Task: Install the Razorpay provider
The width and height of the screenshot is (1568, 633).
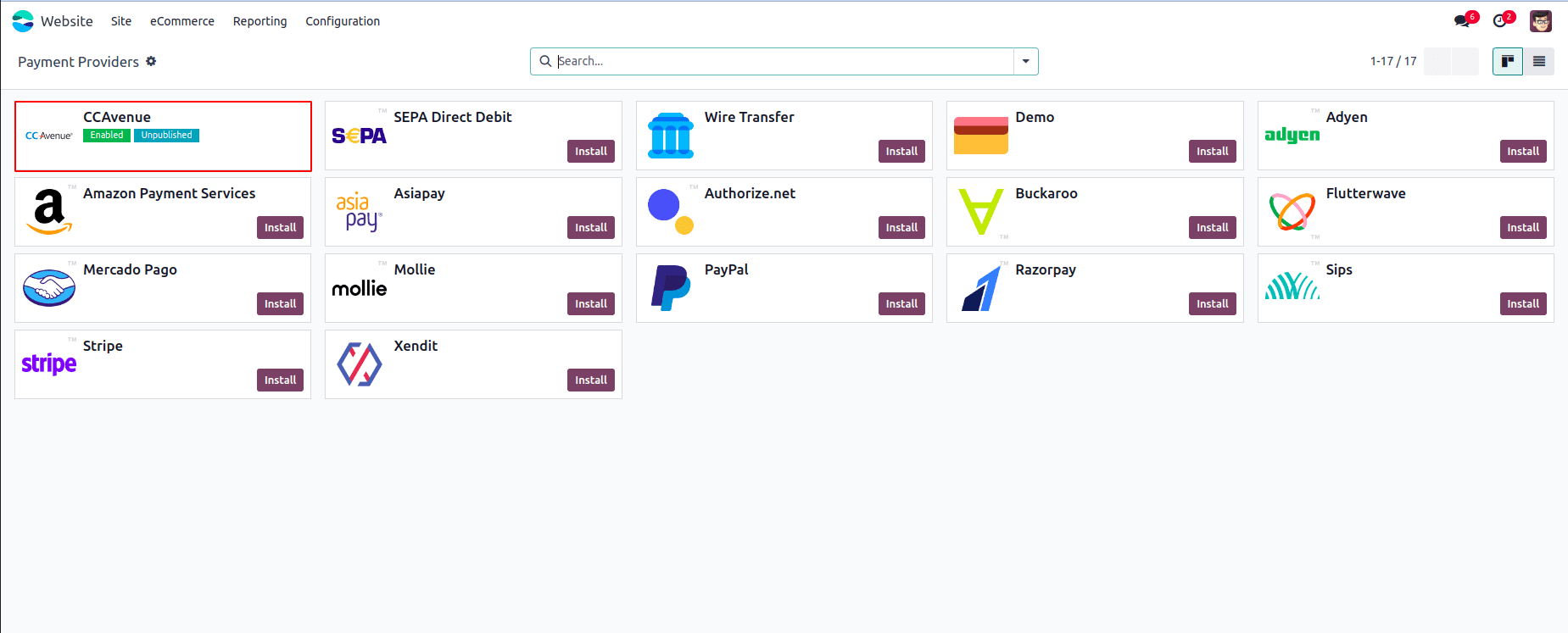Action: click(1213, 303)
